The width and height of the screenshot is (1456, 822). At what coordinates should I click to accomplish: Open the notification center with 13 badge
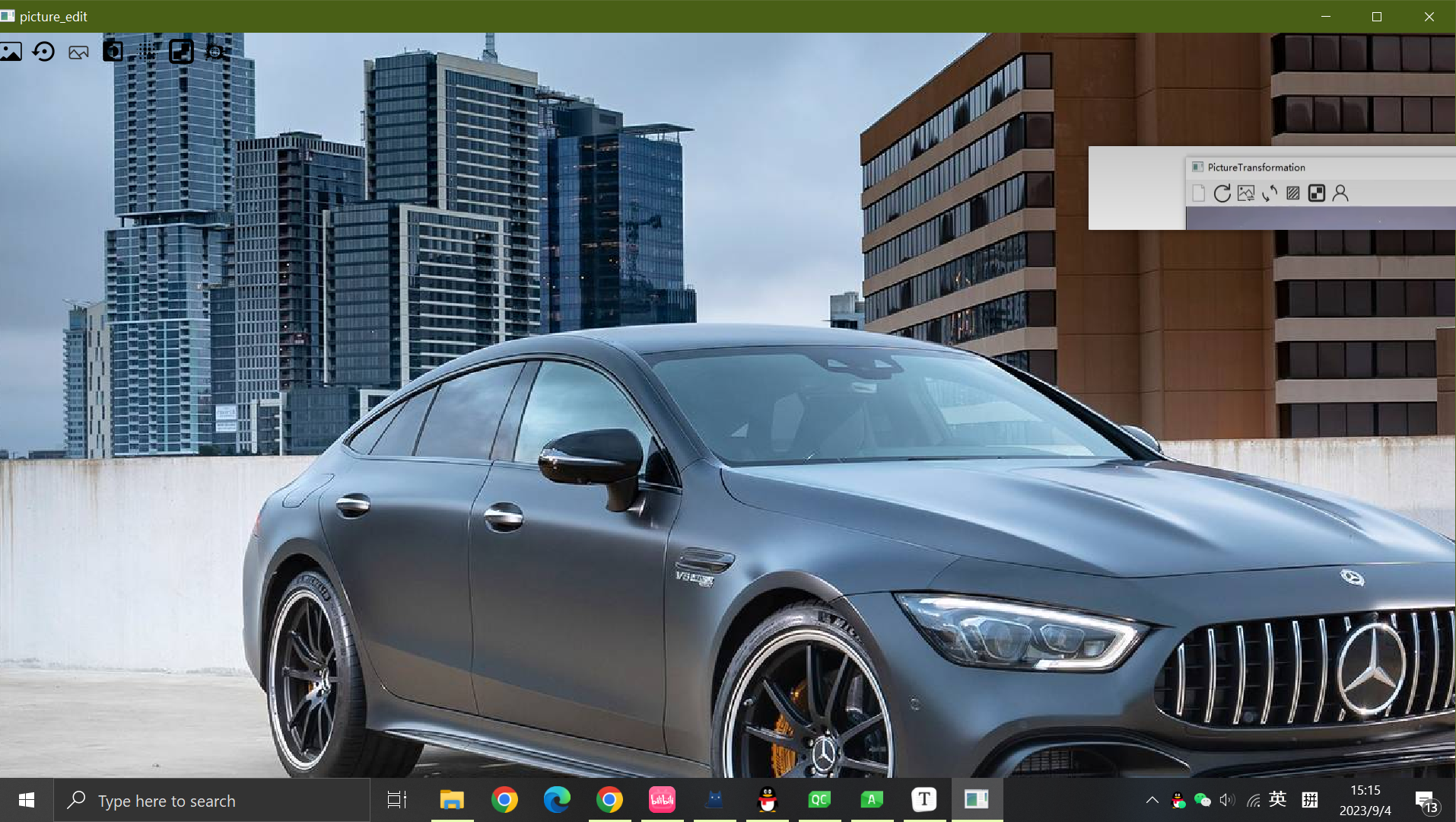1426,801
